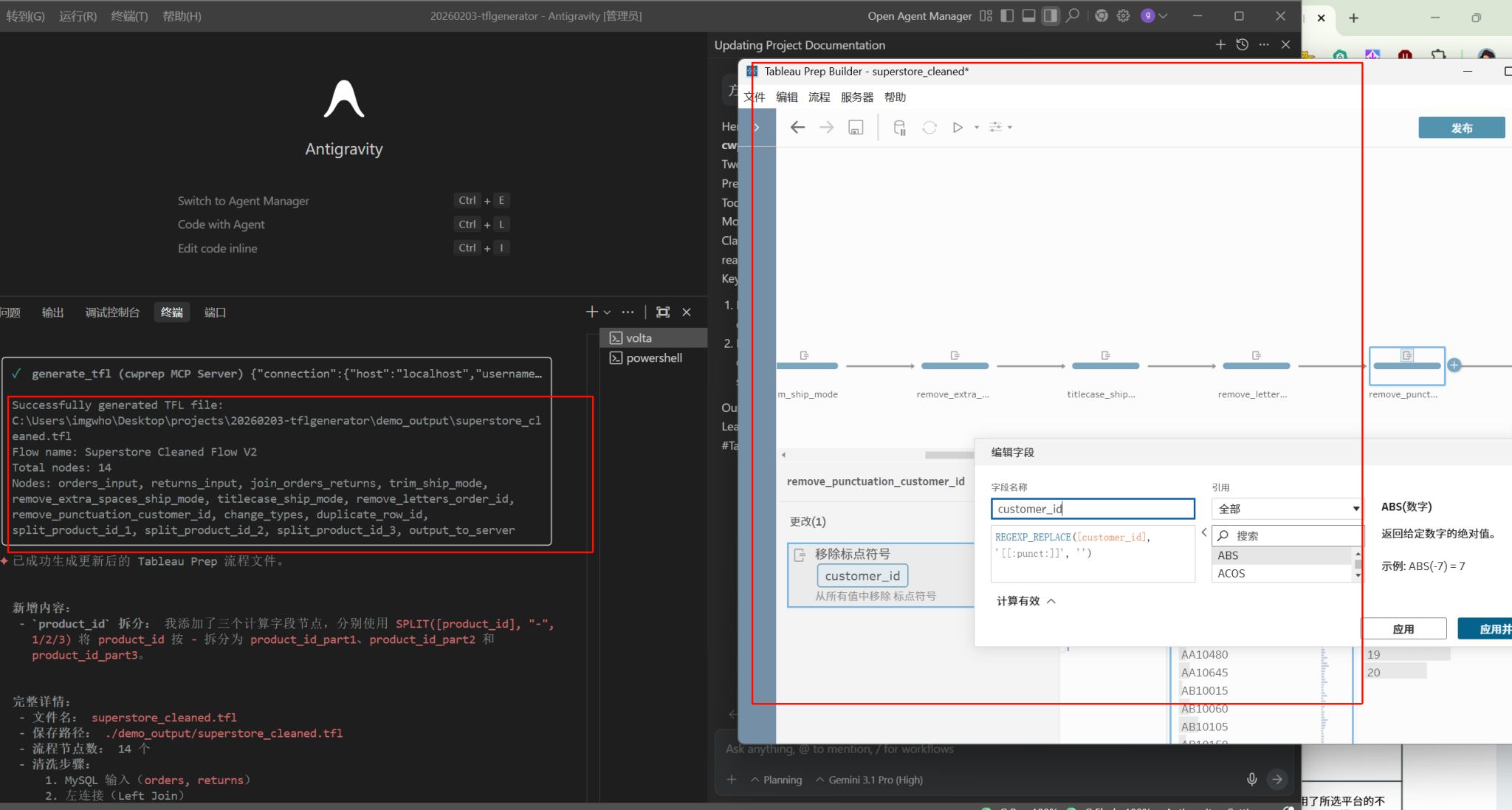Switch to the 输出 panel tab

pos(52,312)
